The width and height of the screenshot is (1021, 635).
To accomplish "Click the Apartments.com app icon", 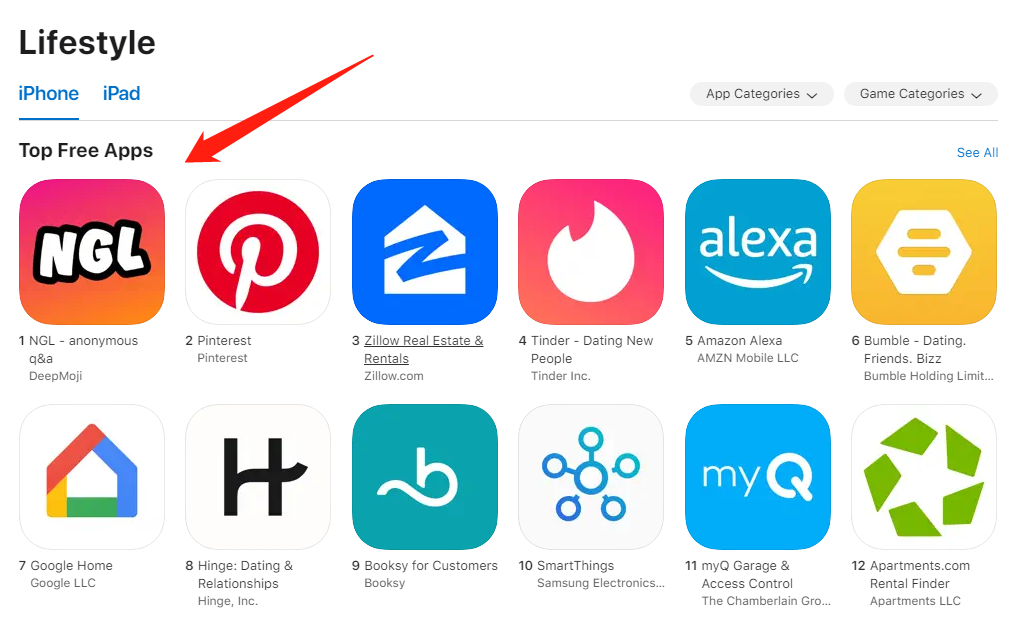I will 924,477.
